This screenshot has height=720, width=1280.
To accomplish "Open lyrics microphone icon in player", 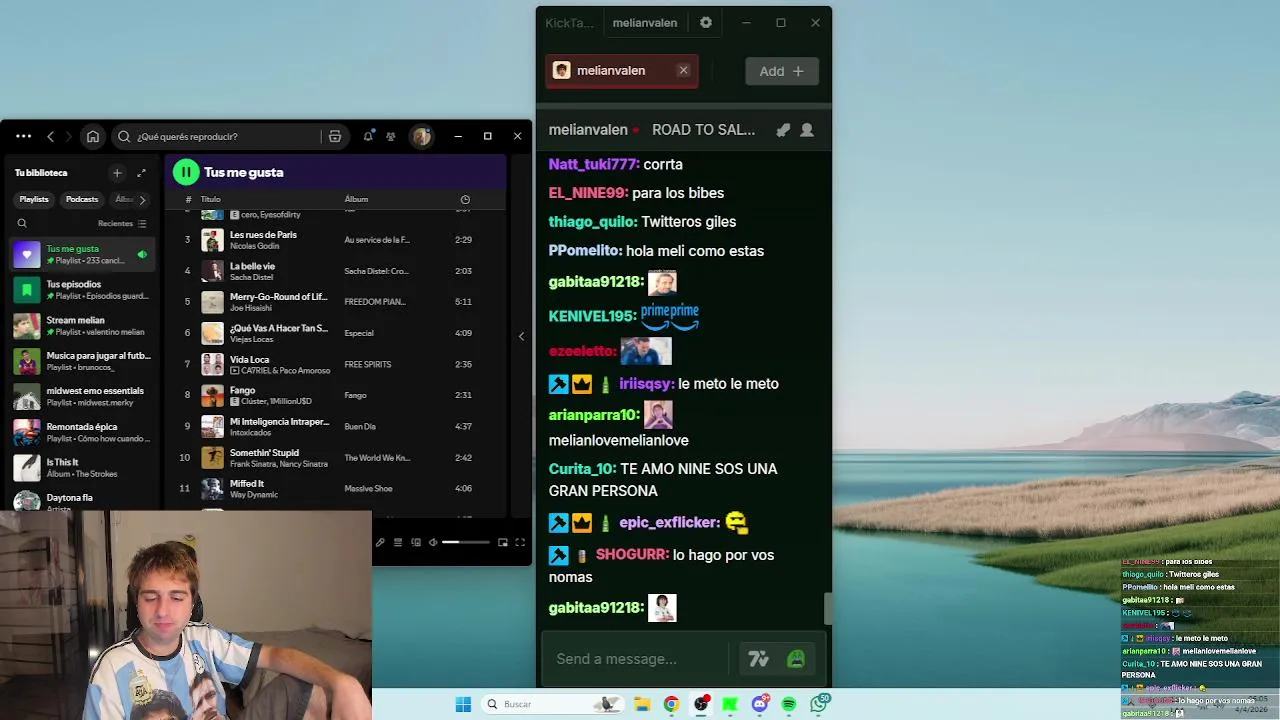I will tap(380, 542).
